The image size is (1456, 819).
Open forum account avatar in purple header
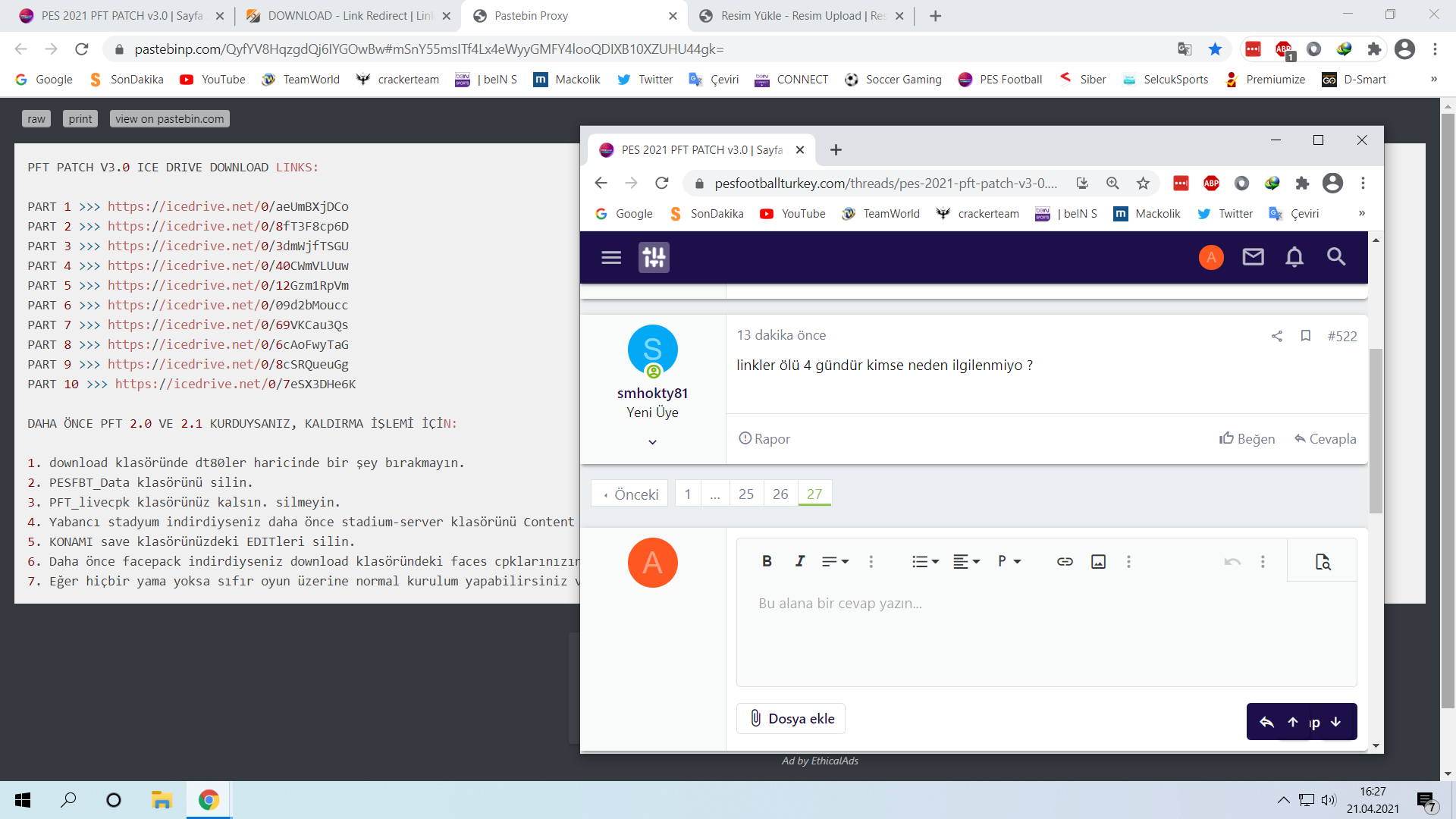pos(1211,258)
